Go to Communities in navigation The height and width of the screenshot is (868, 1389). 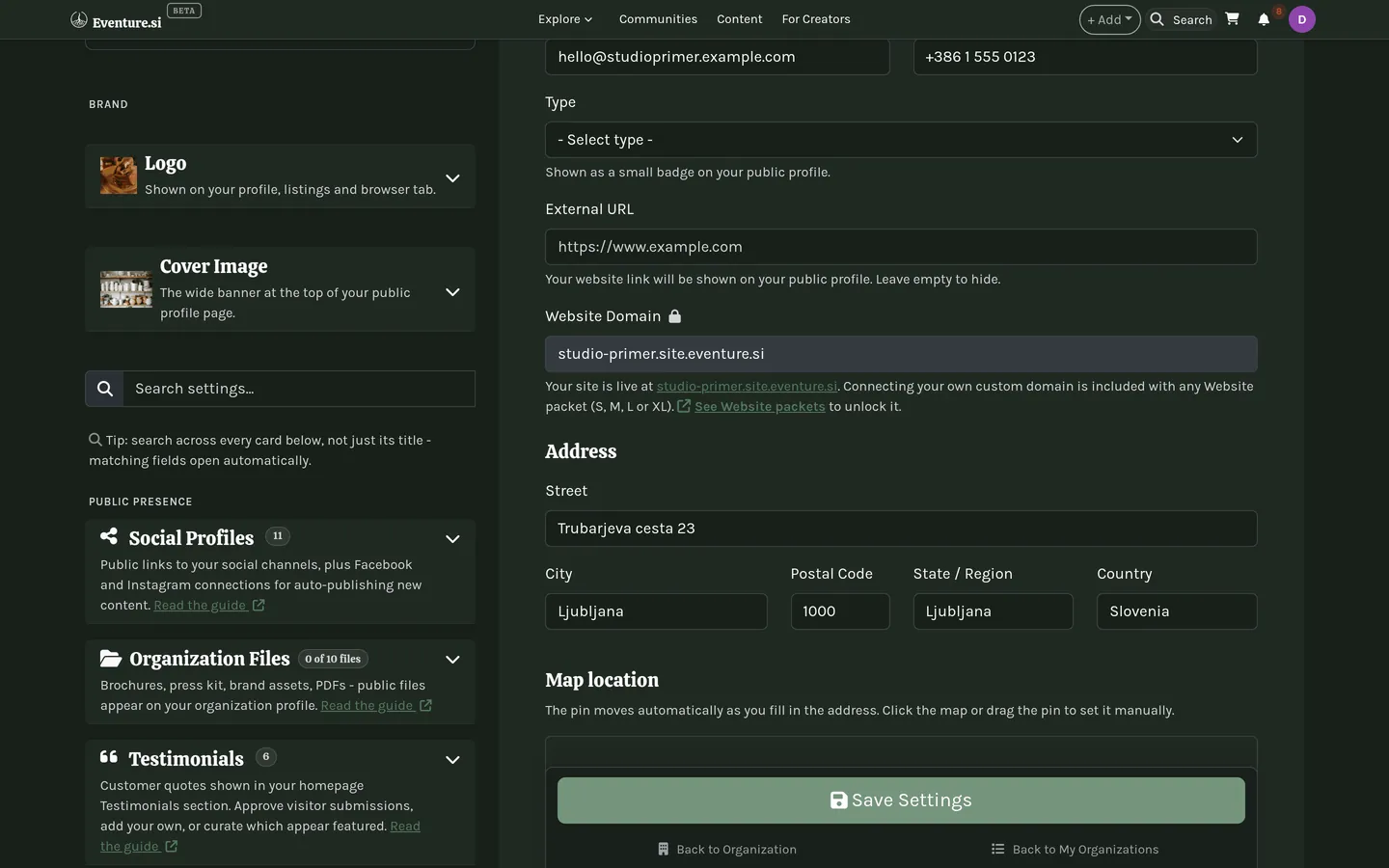[x=658, y=19]
